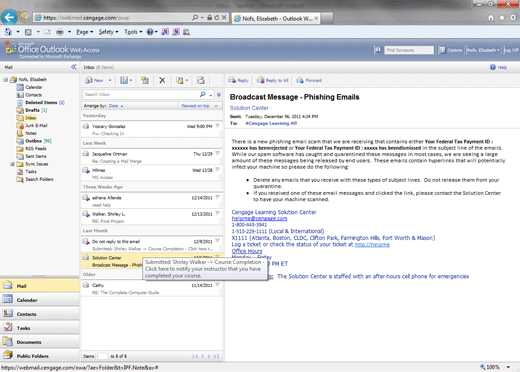Open the Newest on top sort dropdown
The image size is (520, 372).
[199, 106]
